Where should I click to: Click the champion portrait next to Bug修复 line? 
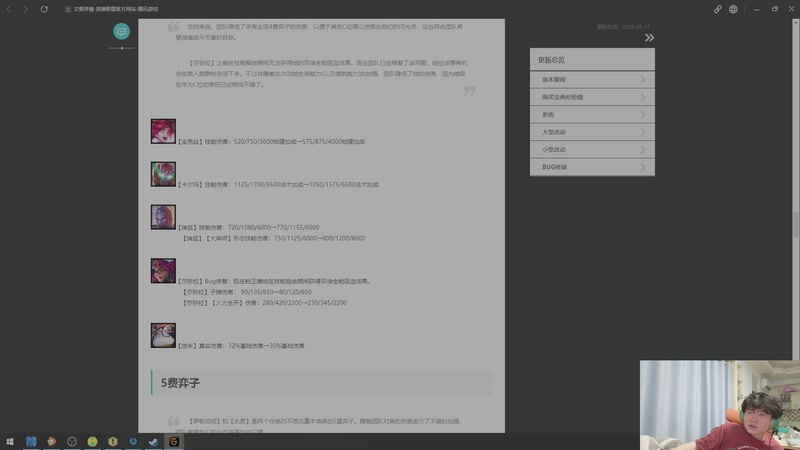pos(163,270)
